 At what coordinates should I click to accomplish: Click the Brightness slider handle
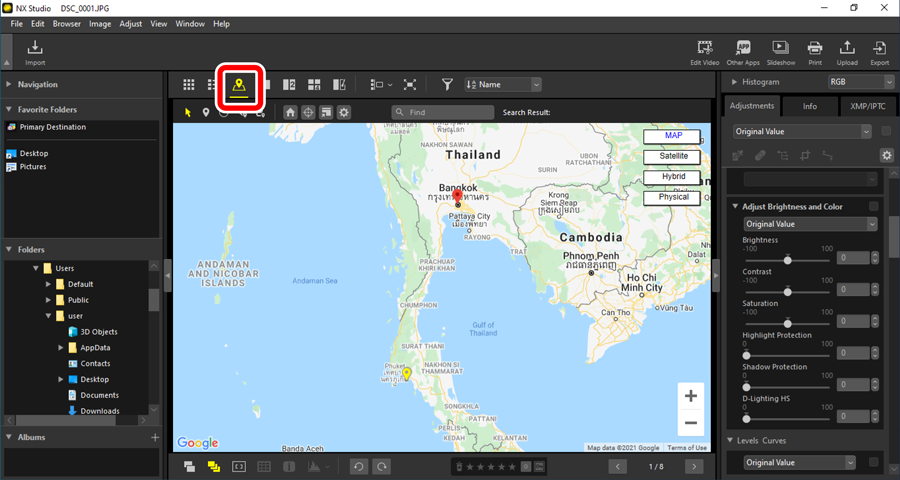click(788, 260)
